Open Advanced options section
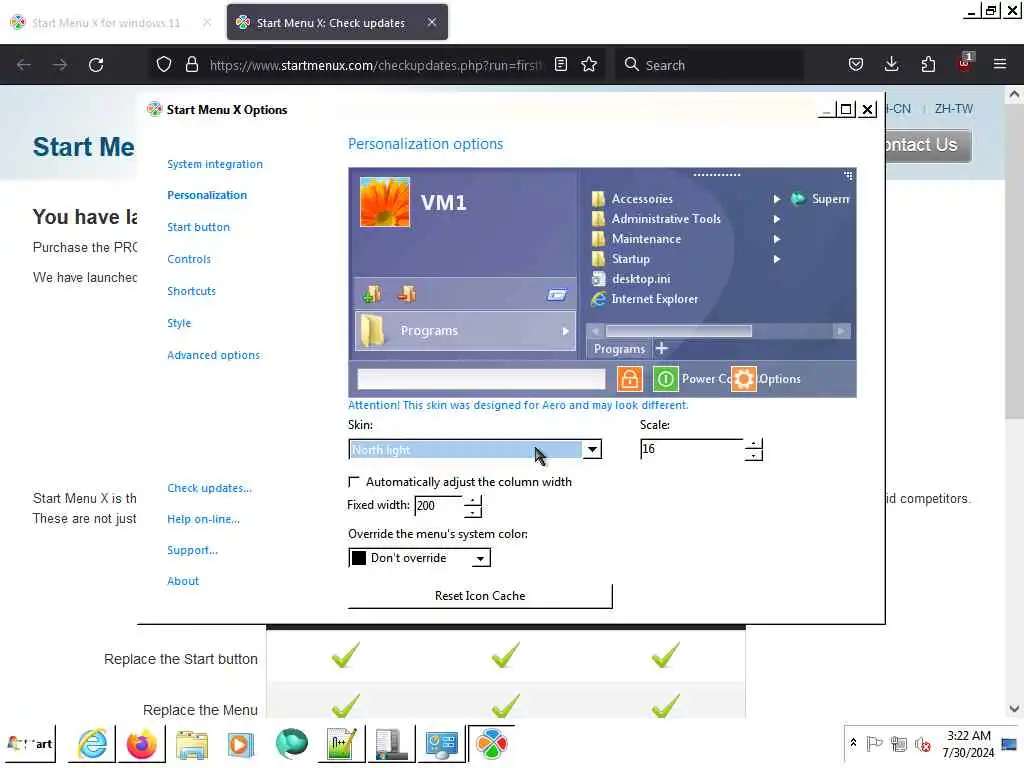Viewport: 1024px width, 768px height. (x=214, y=355)
